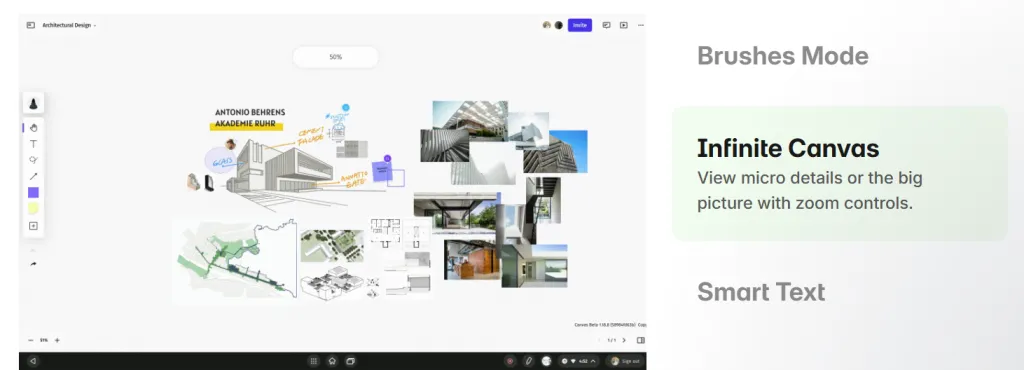Zoom in with the plus button

coord(57,340)
